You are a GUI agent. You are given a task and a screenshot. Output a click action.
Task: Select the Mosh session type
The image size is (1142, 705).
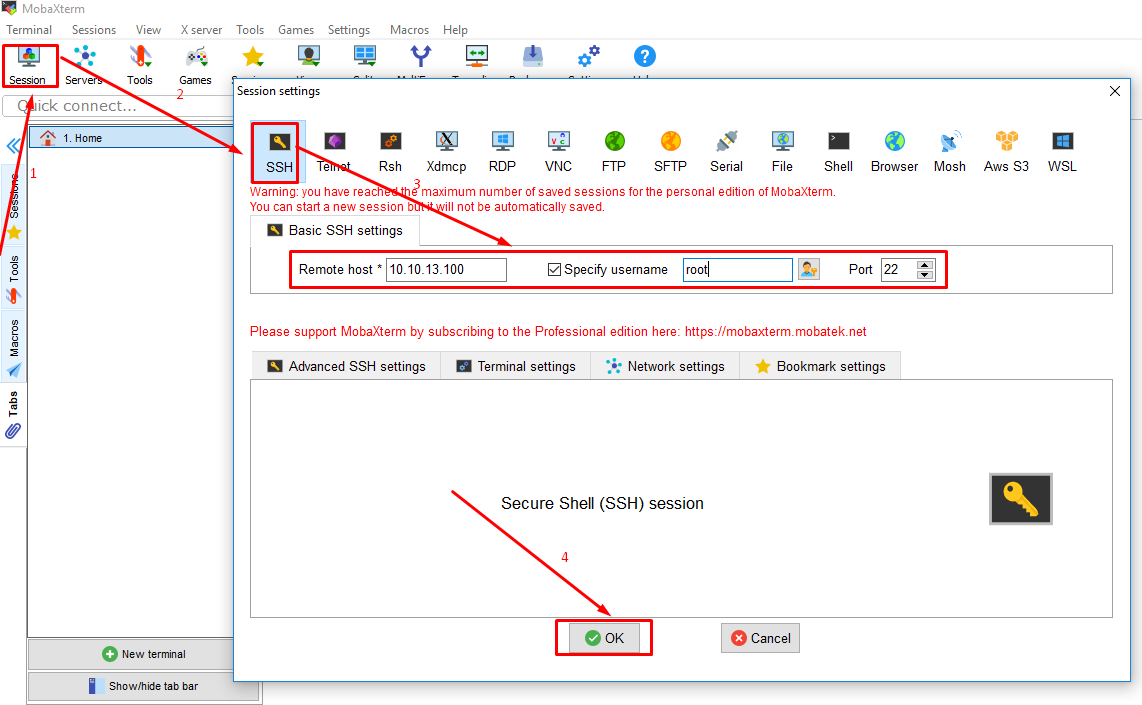(950, 151)
